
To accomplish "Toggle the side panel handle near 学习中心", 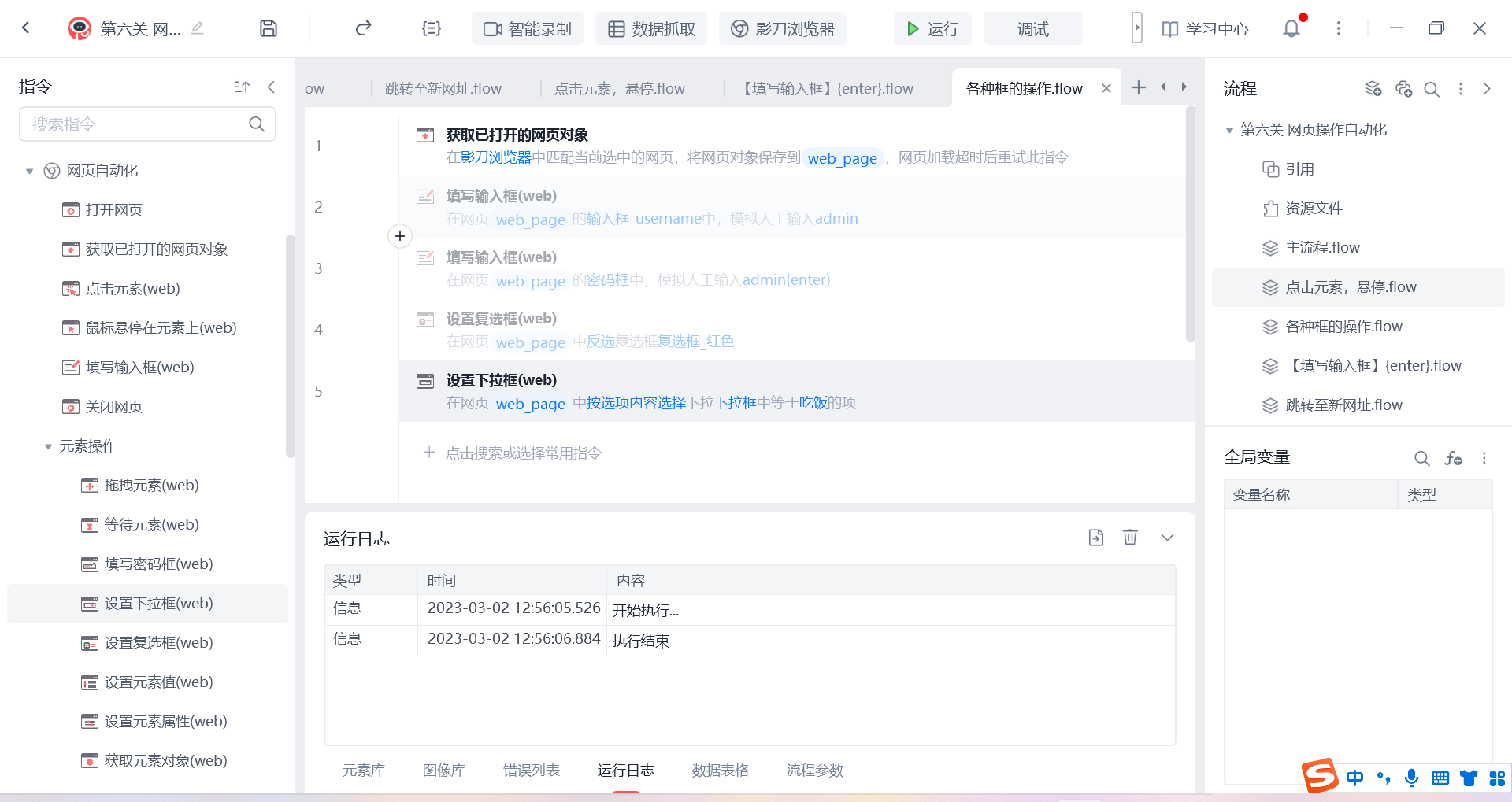I will click(1136, 28).
